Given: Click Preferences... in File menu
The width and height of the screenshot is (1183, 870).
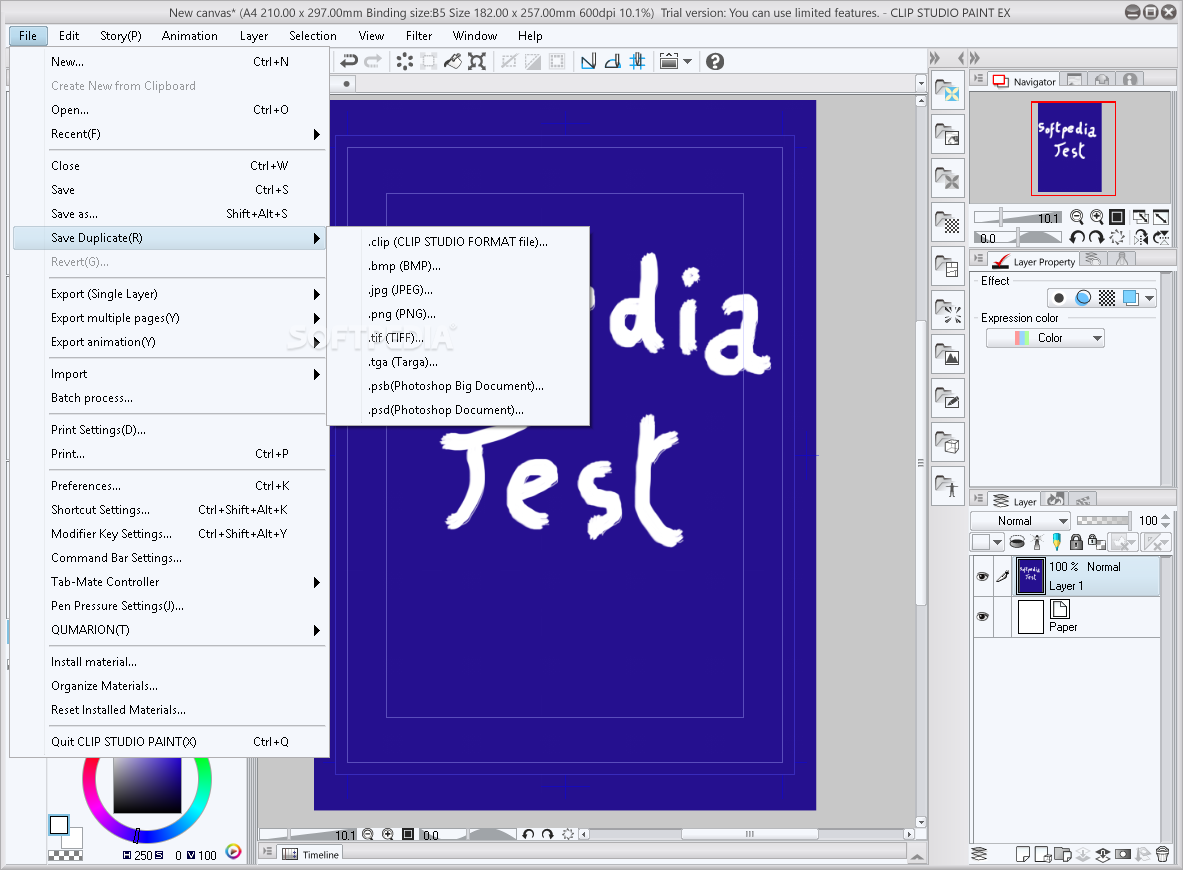Looking at the screenshot, I should click(169, 485).
